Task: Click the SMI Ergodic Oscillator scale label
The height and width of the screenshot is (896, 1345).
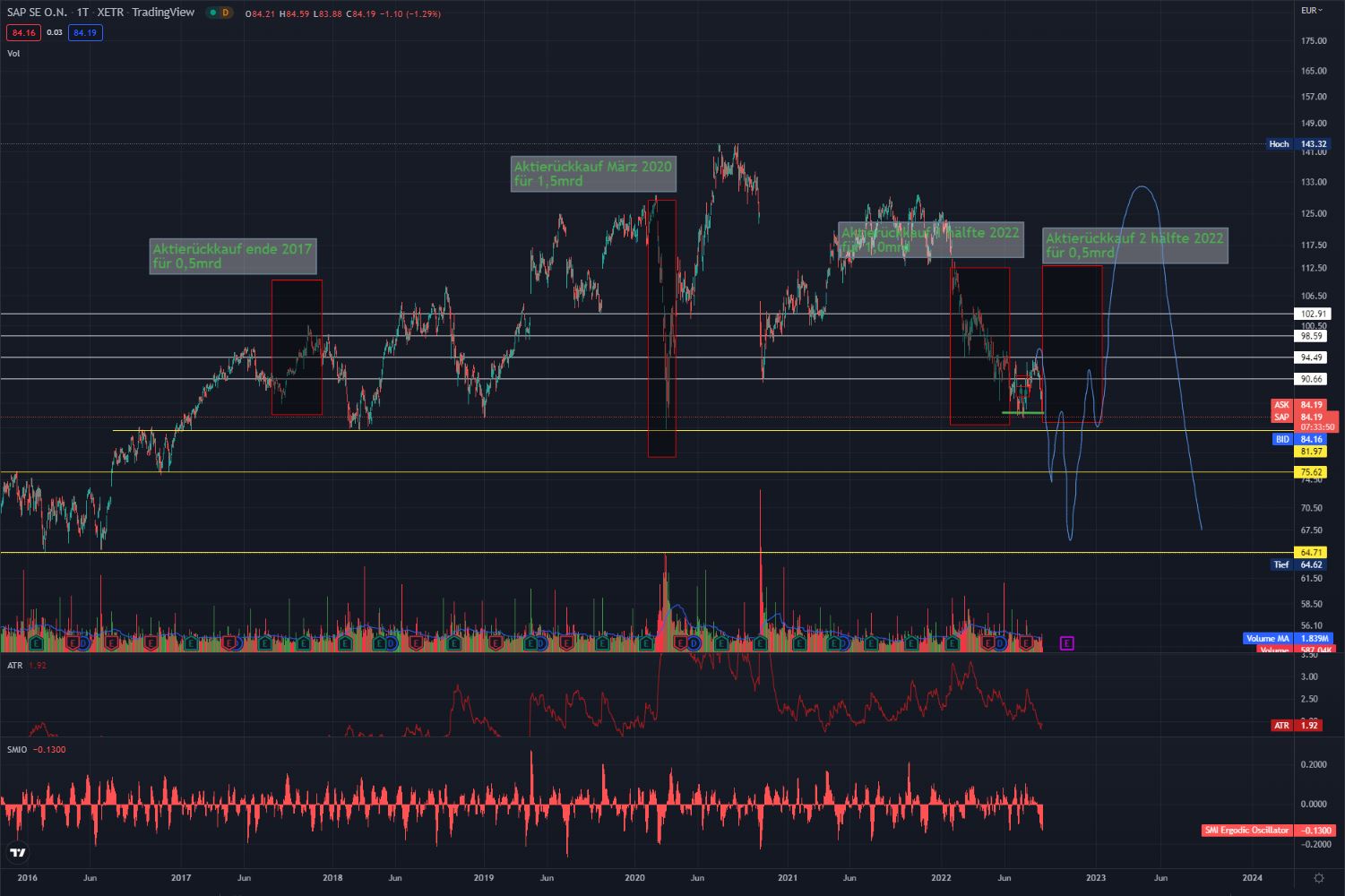Action: pos(1267,831)
